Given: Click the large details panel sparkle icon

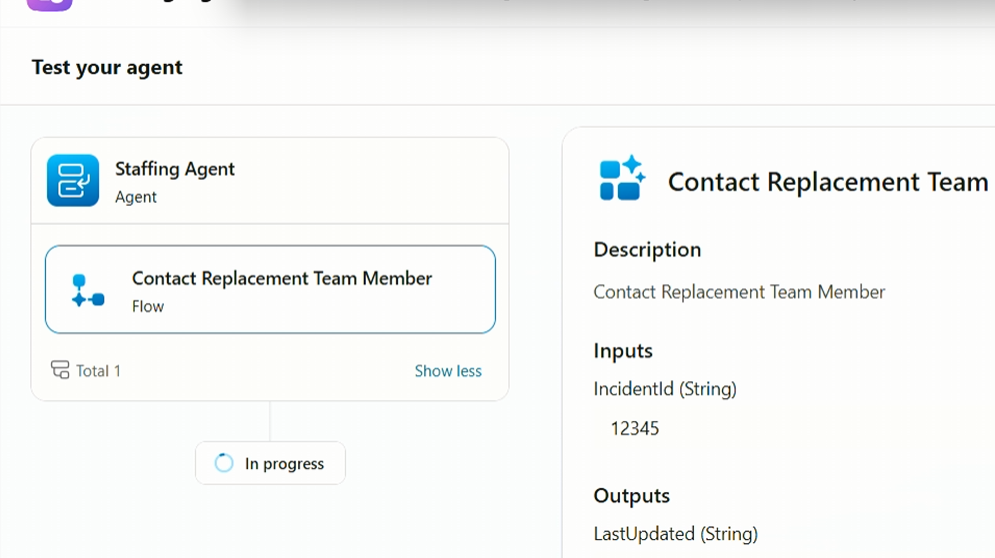Looking at the screenshot, I should pyautogui.click(x=622, y=180).
